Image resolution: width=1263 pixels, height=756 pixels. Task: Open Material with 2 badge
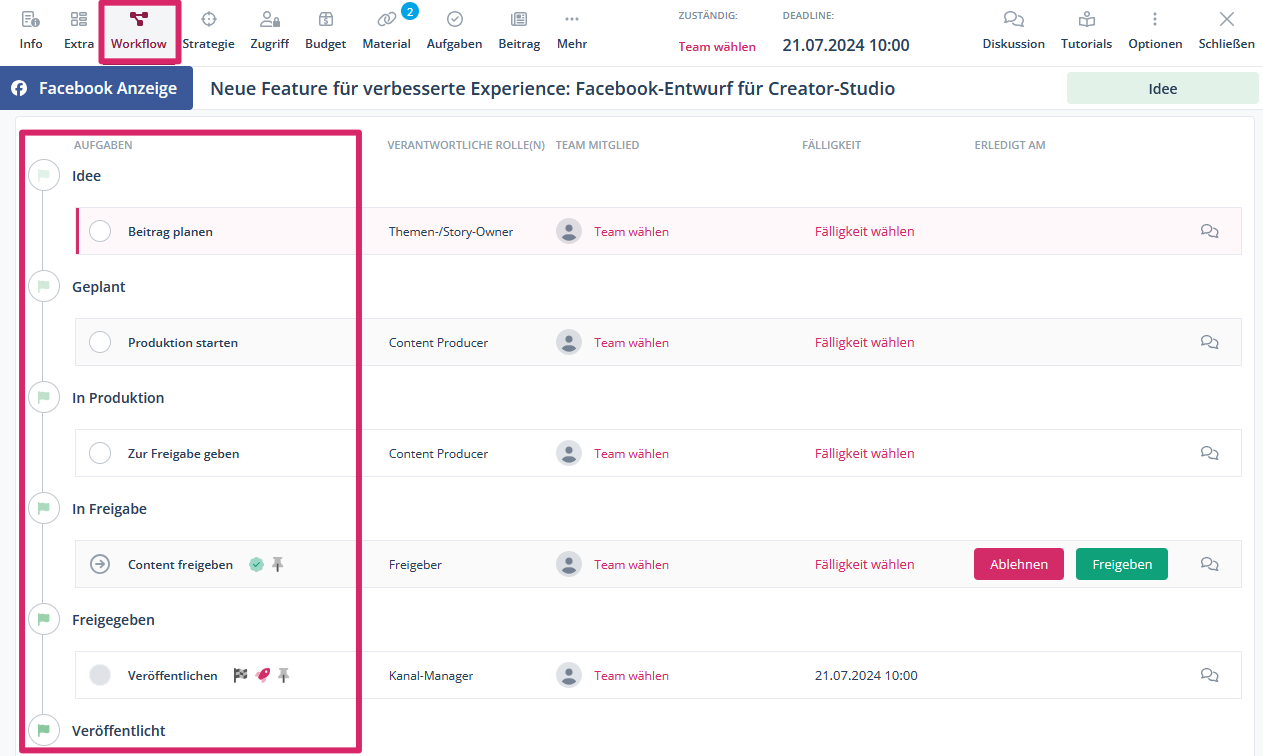point(387,30)
